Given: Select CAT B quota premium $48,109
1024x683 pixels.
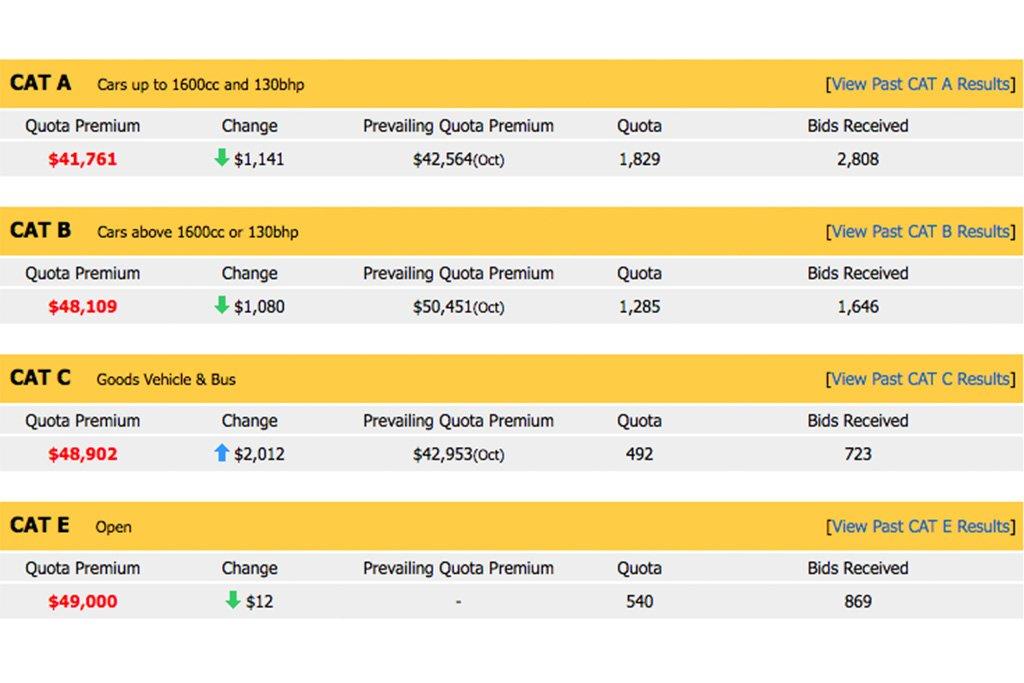Looking at the screenshot, I should pos(82,307).
